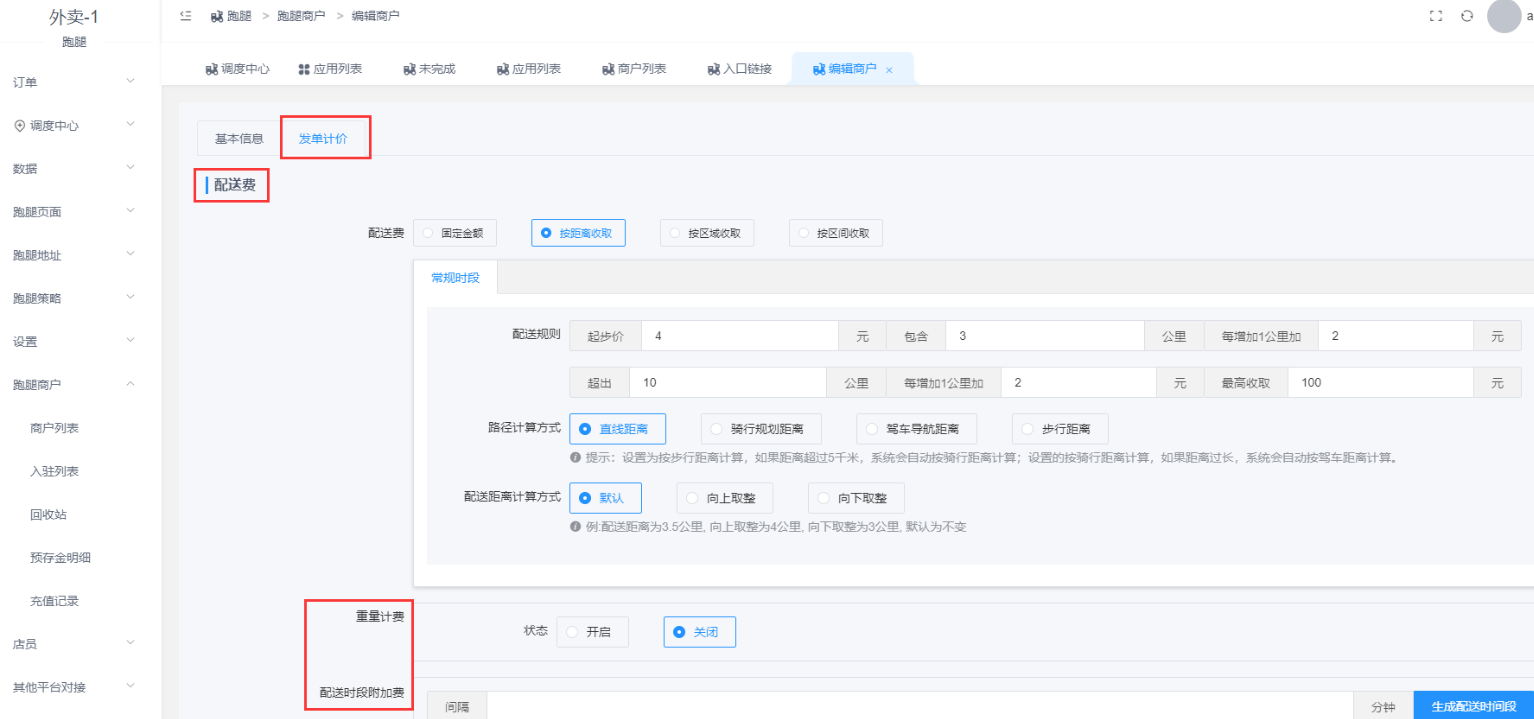
Task: Toggle fullscreen mode icon
Action: tap(1436, 16)
